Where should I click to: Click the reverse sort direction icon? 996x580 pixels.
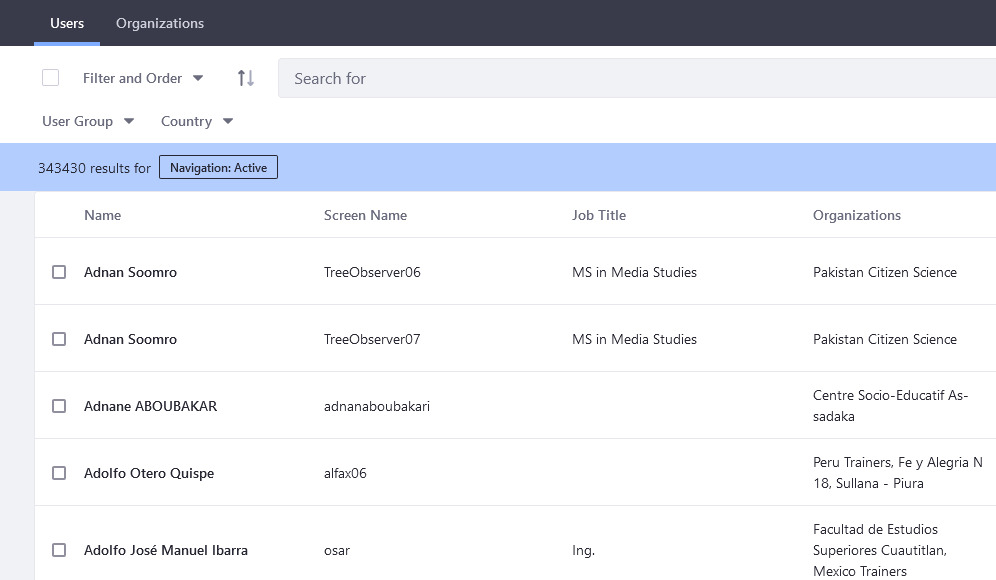coord(245,78)
